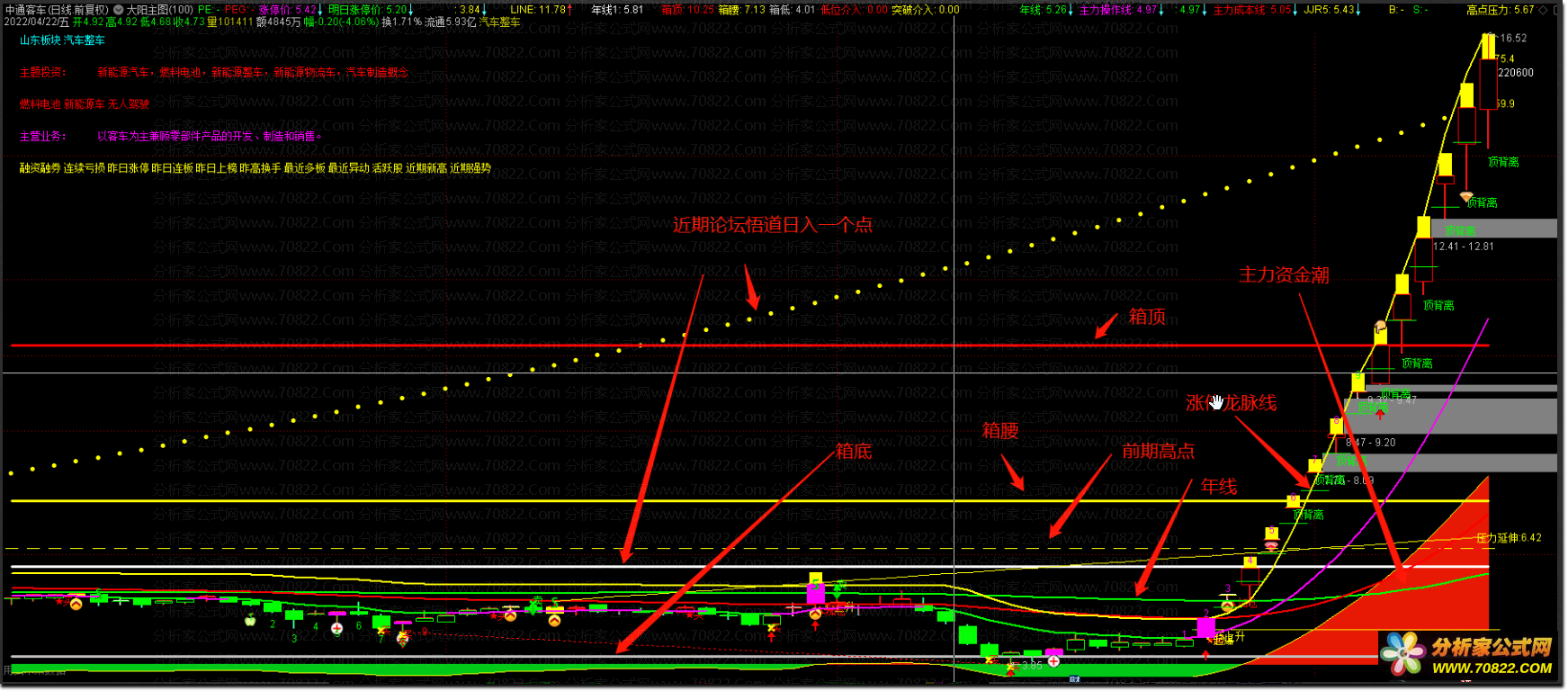Click the 明日涨停价: 5.20 value
The width and height of the screenshot is (1568, 691).
point(367,10)
